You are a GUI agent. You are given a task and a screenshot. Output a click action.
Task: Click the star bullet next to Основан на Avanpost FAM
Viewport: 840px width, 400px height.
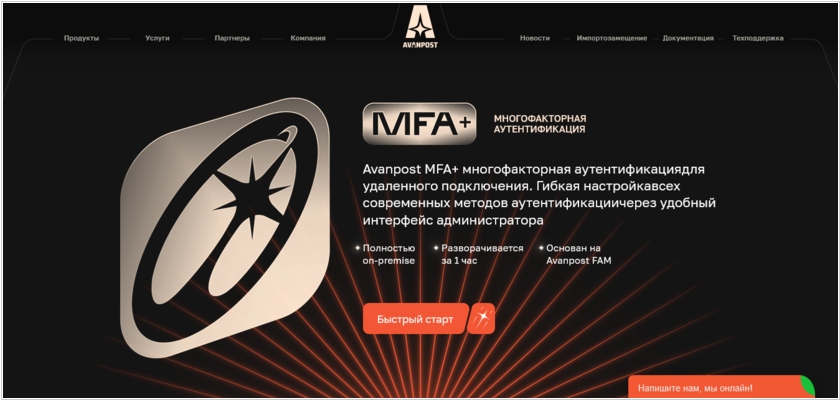tap(541, 248)
